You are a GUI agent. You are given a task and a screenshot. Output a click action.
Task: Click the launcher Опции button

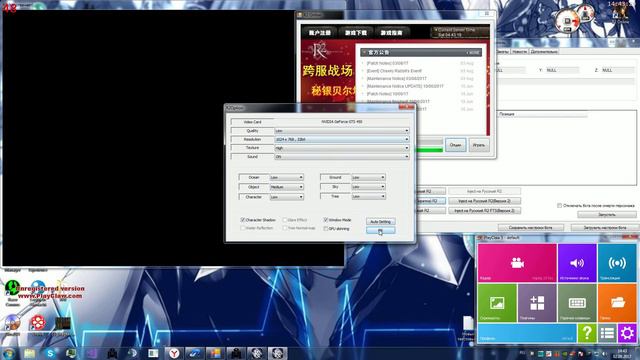point(455,145)
